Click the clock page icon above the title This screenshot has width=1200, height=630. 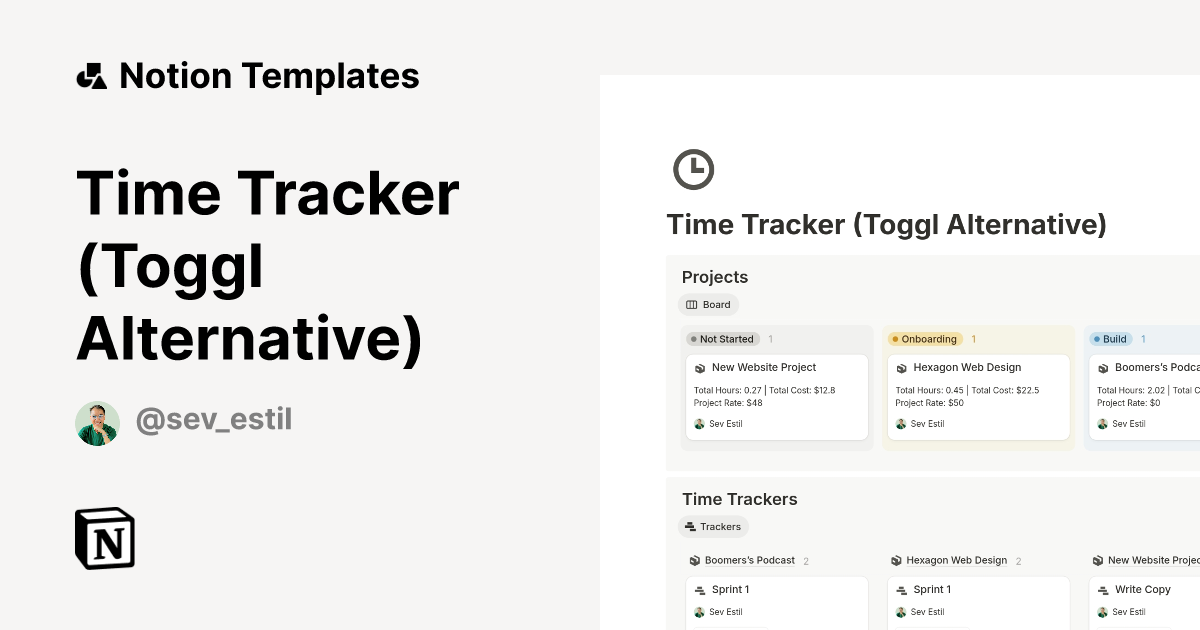point(694,169)
